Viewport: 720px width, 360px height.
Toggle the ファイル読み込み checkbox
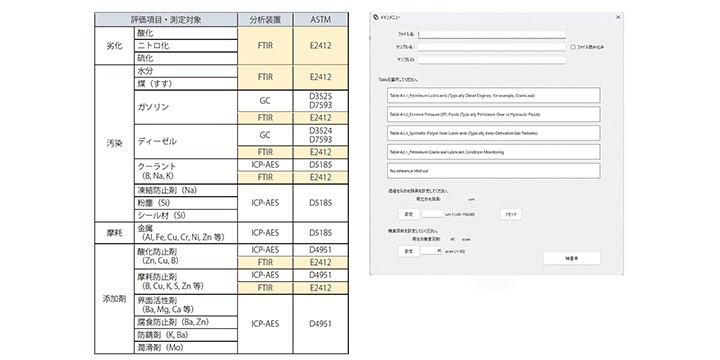573,47
